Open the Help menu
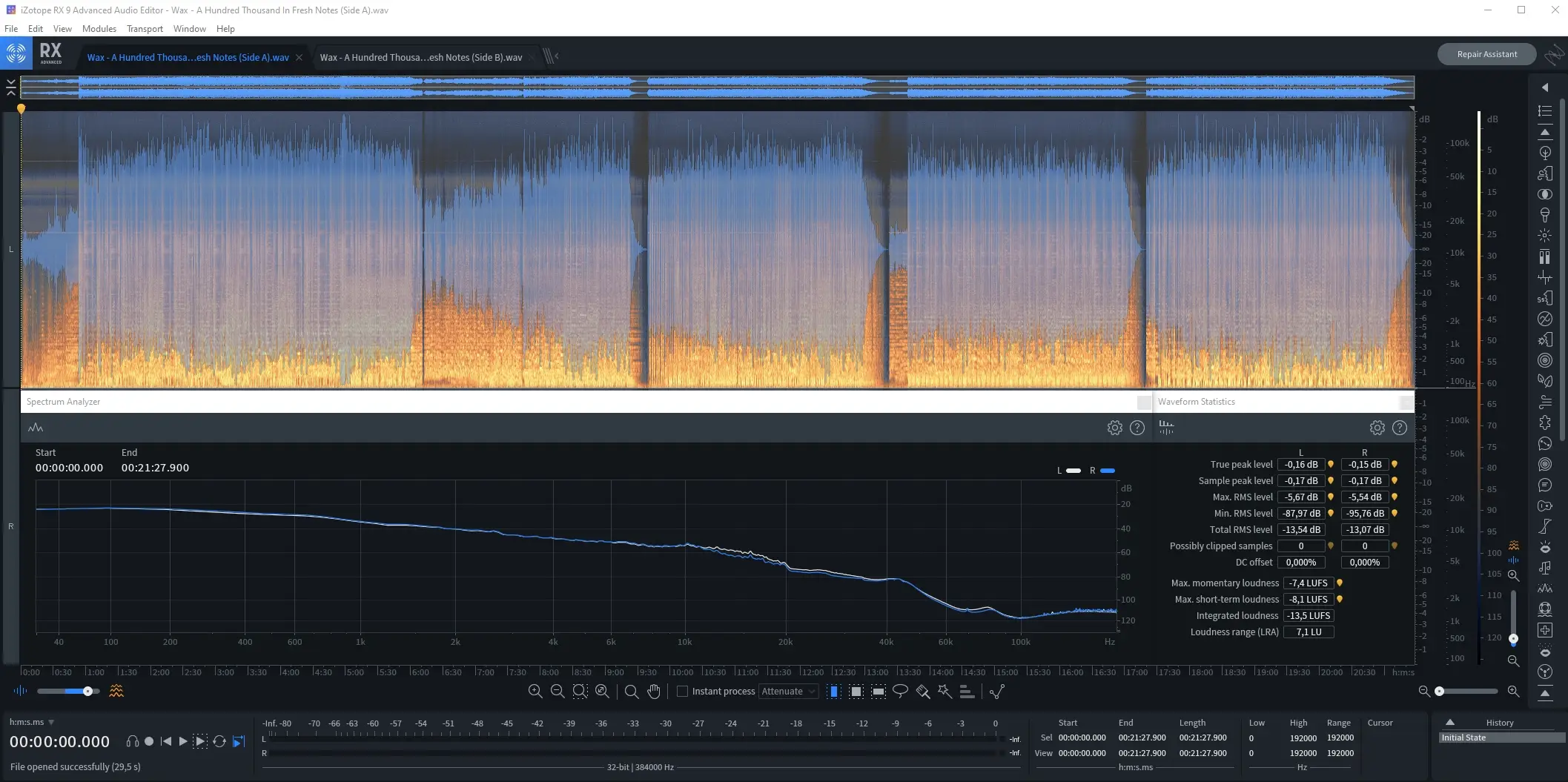1568x782 pixels. click(x=225, y=28)
